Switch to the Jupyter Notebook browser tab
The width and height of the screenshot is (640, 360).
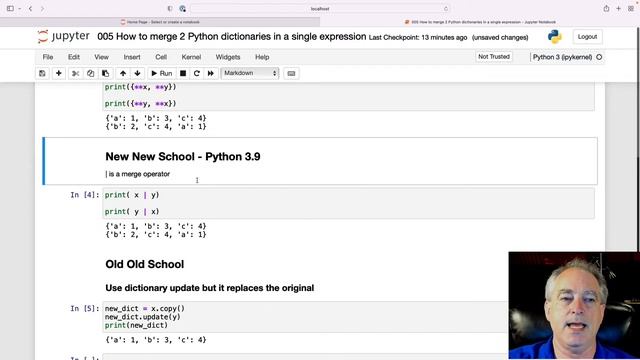(480, 22)
